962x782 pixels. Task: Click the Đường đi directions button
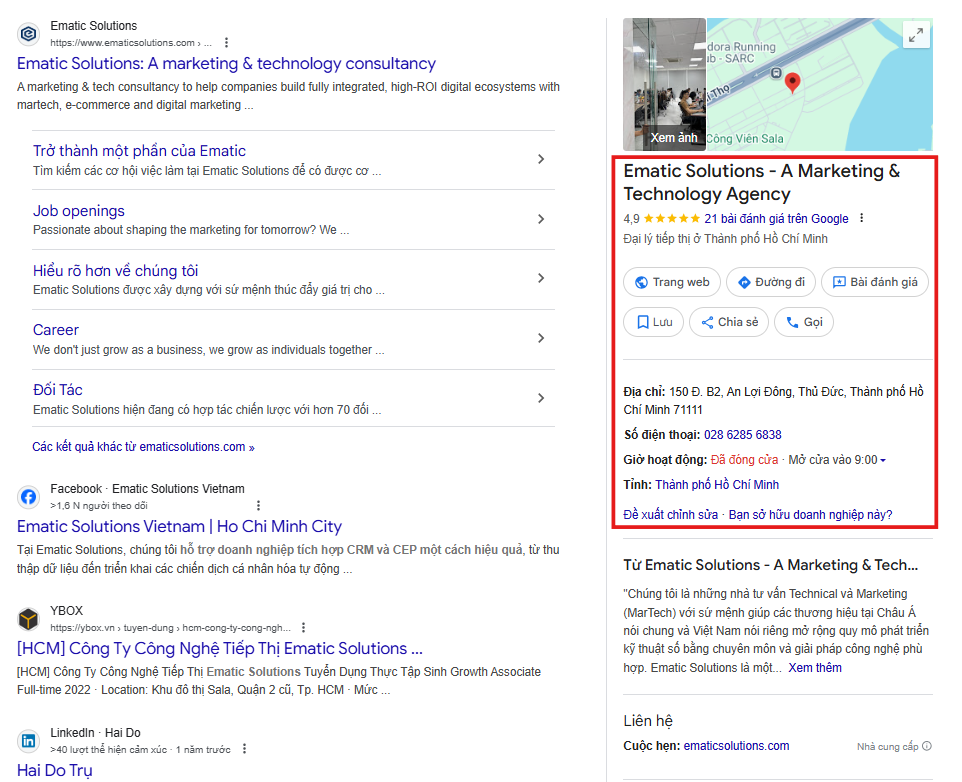coord(771,282)
